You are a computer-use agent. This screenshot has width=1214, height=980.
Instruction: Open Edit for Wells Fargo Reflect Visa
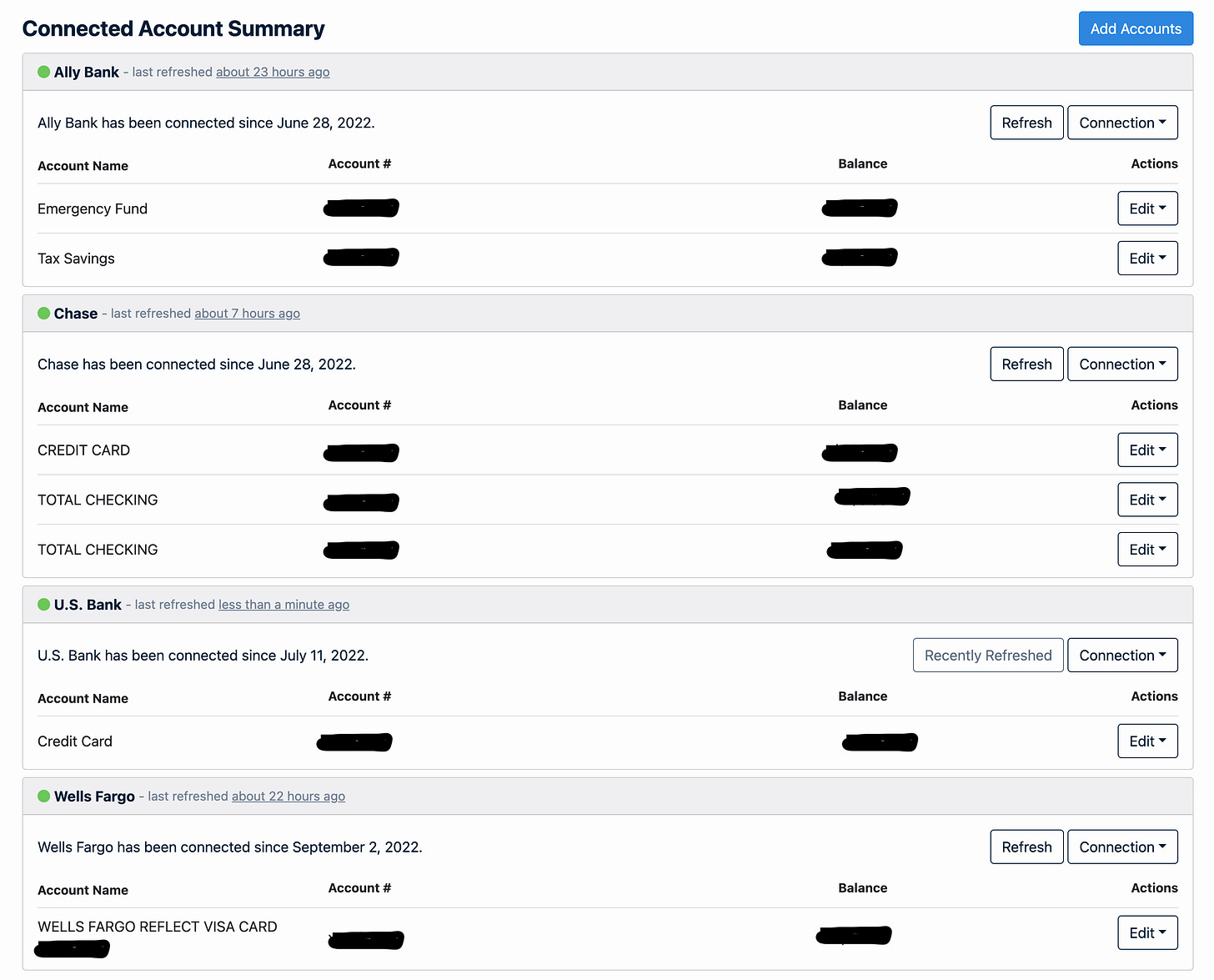tap(1147, 933)
